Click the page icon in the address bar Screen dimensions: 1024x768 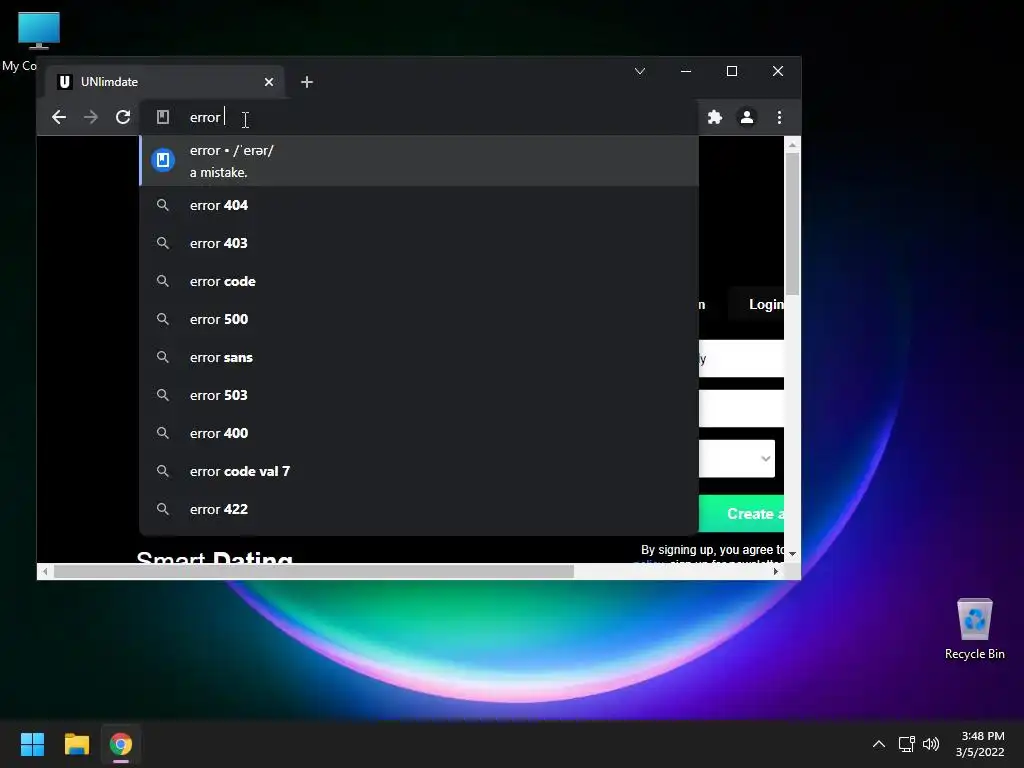tap(163, 117)
